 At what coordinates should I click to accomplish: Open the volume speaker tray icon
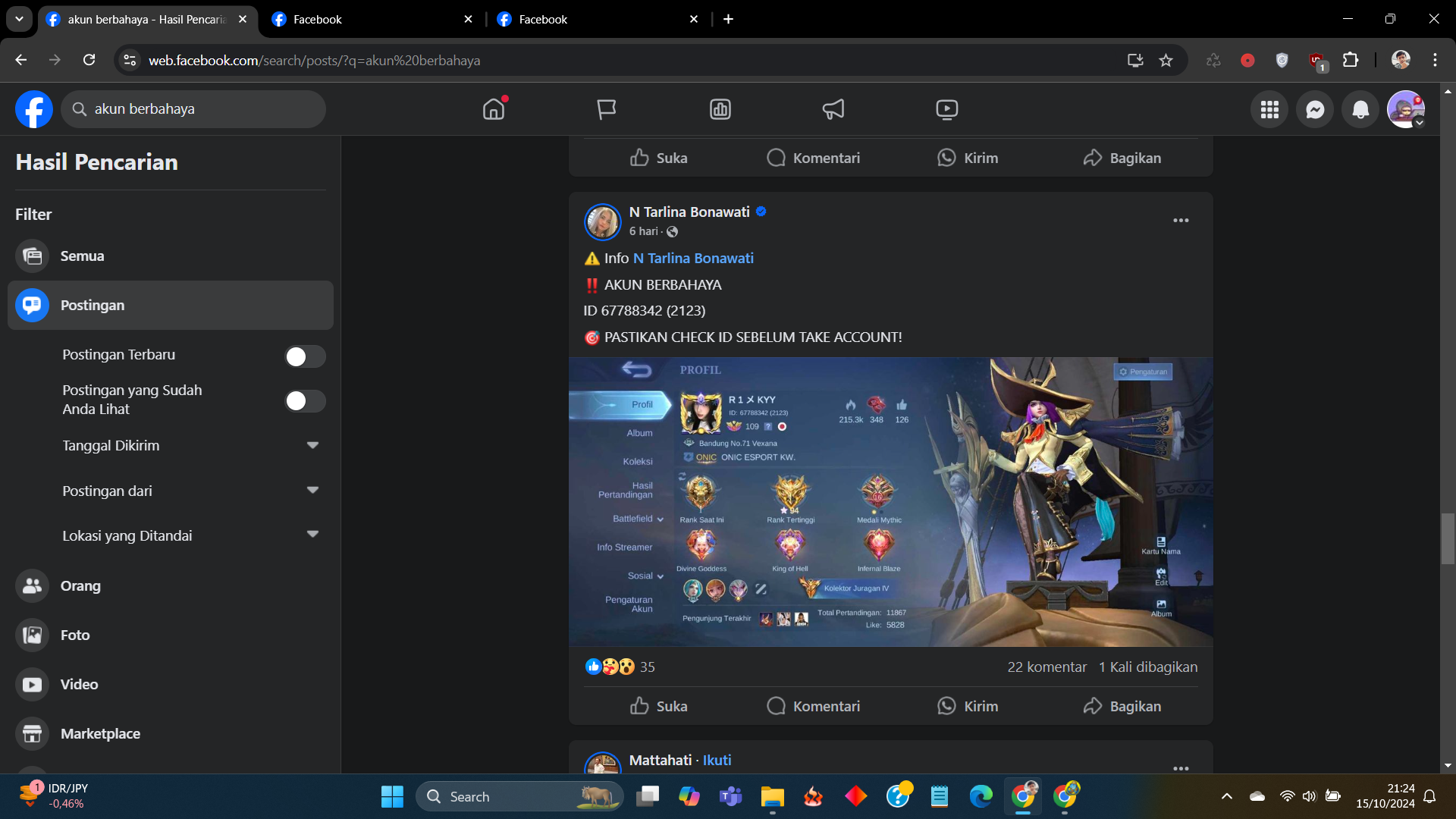point(1309,796)
